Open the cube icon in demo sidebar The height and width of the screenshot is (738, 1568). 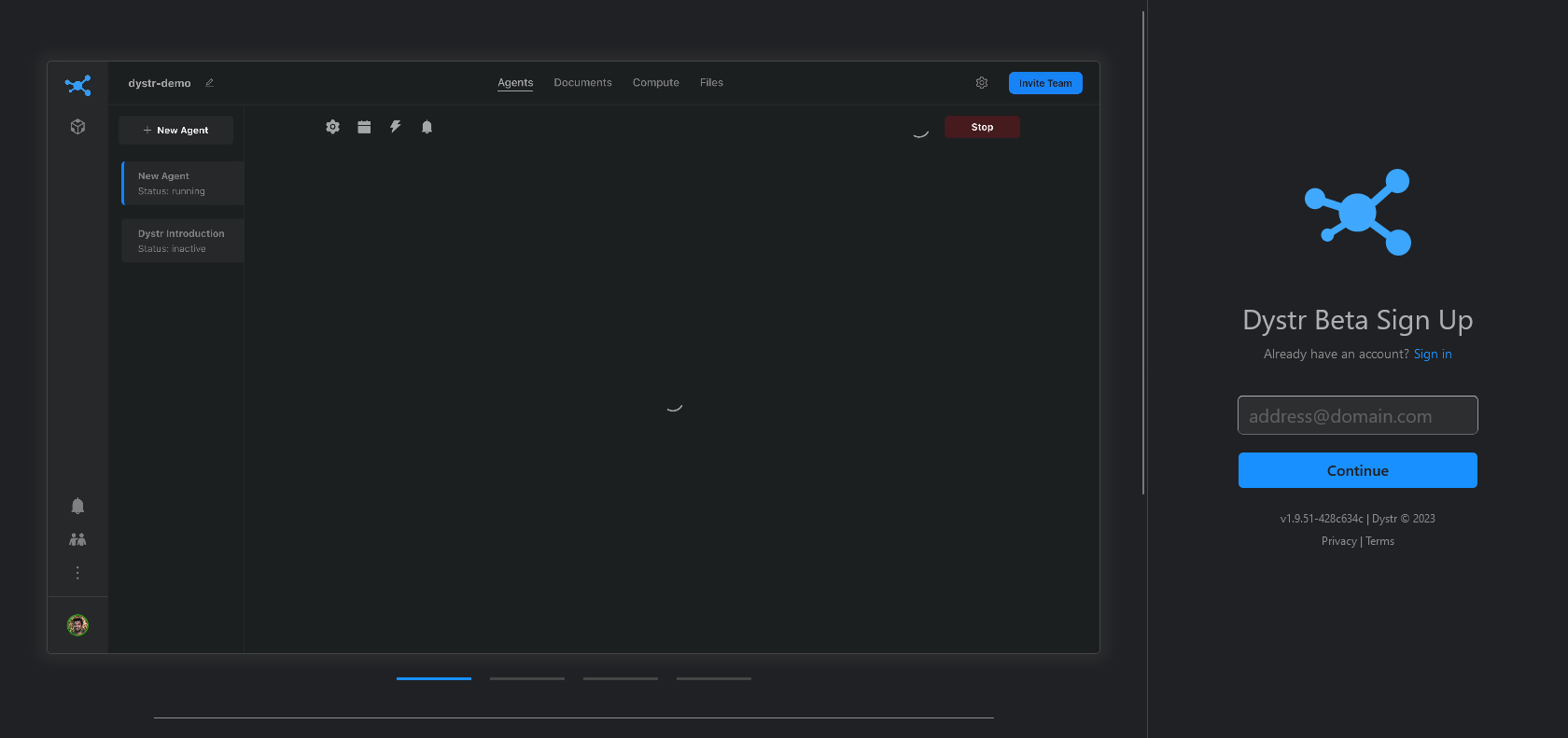pos(78,127)
